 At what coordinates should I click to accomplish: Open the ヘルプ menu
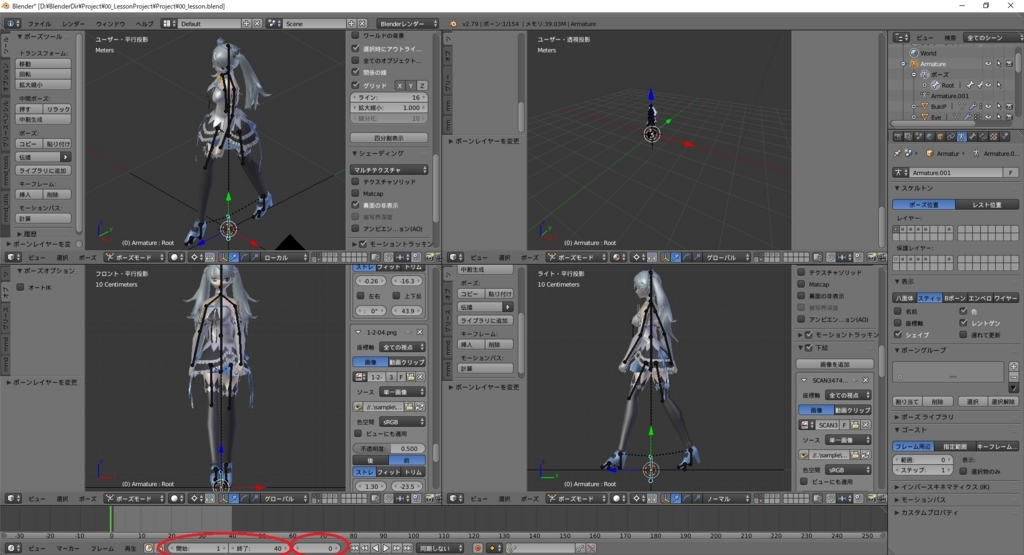coord(144,22)
